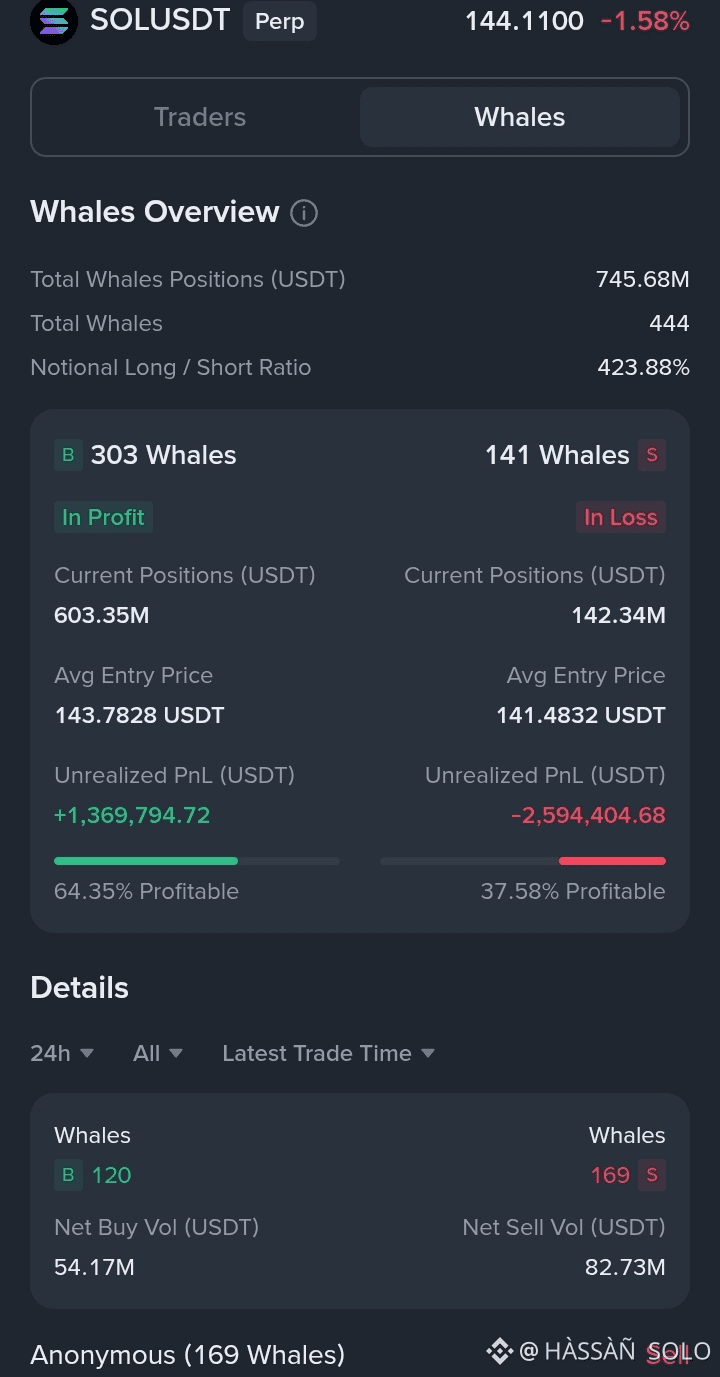Tap the In Loss red badge
The image size is (720, 1377).
620,517
